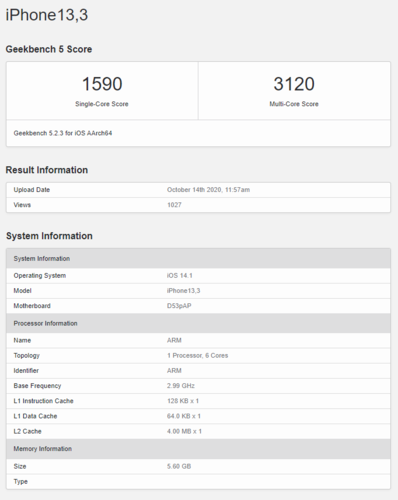Click the multi-core score 3120
Image resolution: width=398 pixels, height=500 pixels.
coord(294,84)
